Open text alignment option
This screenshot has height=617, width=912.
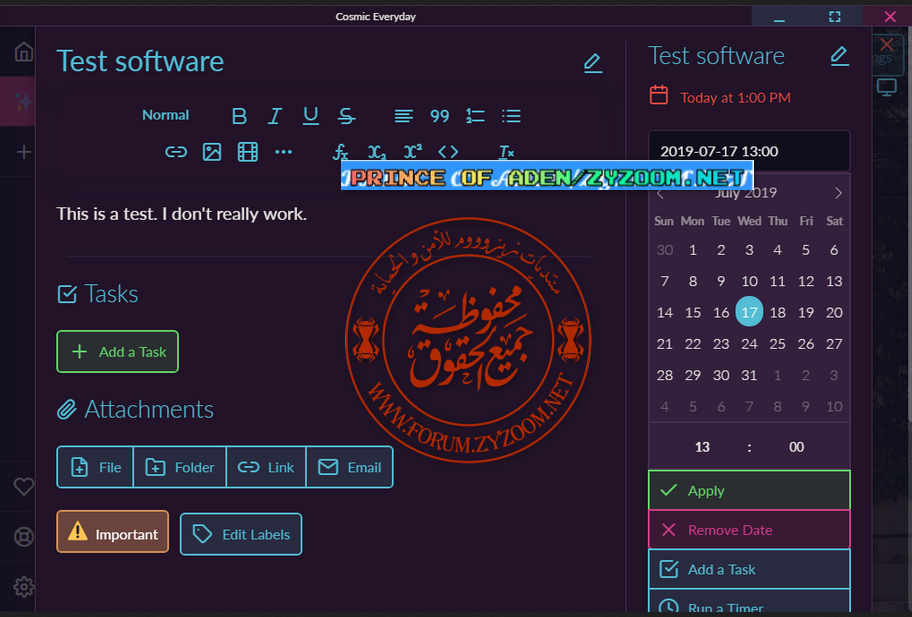point(403,116)
